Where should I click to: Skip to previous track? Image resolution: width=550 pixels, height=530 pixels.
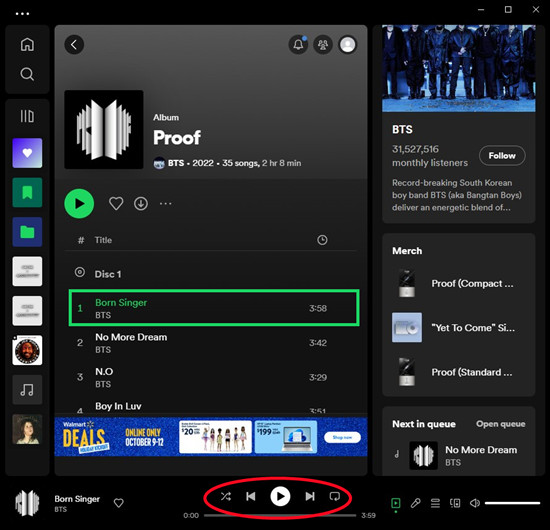pyautogui.click(x=251, y=496)
